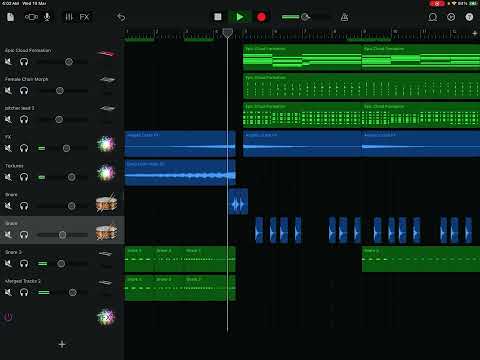The width and height of the screenshot is (480, 360).
Task: Mute the FX track
Action: [8, 148]
